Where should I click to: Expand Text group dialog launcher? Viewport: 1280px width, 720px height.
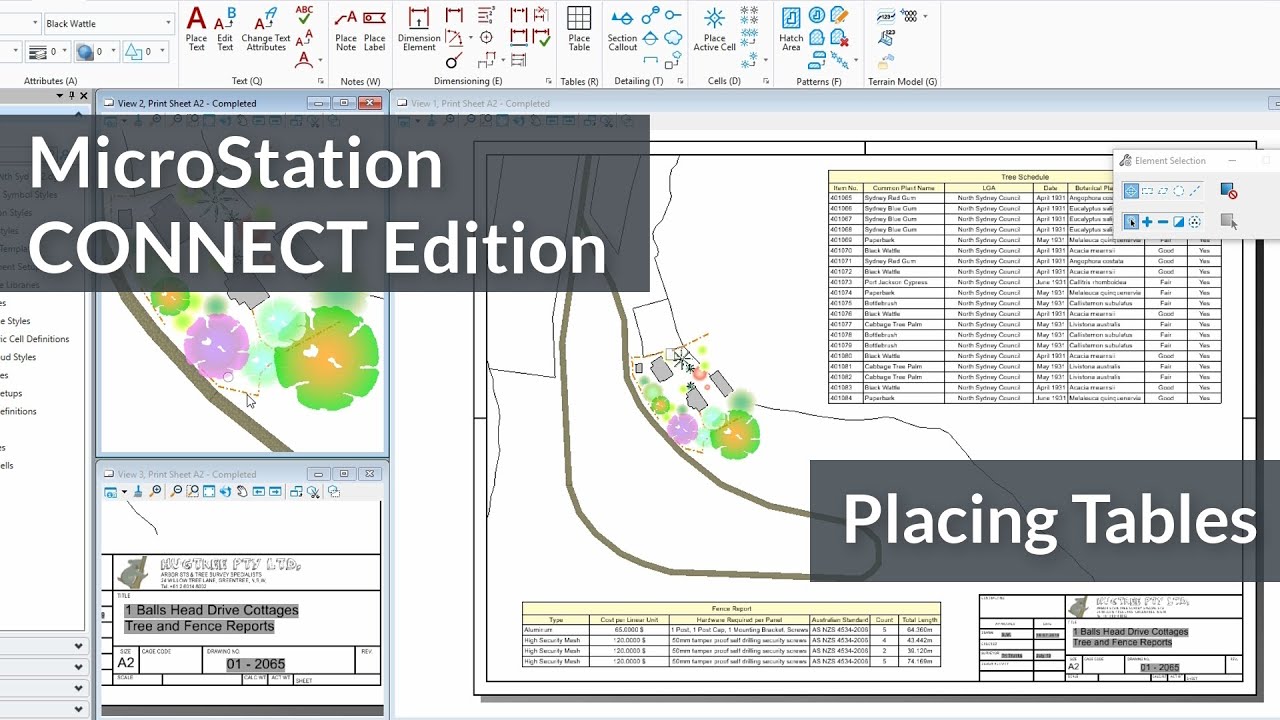coord(321,81)
